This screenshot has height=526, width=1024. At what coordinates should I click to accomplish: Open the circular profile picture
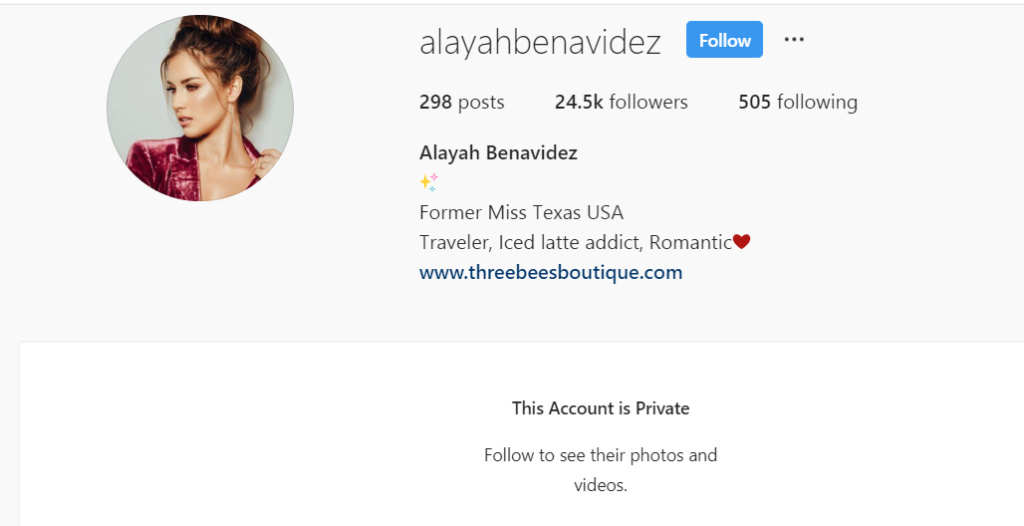click(200, 108)
